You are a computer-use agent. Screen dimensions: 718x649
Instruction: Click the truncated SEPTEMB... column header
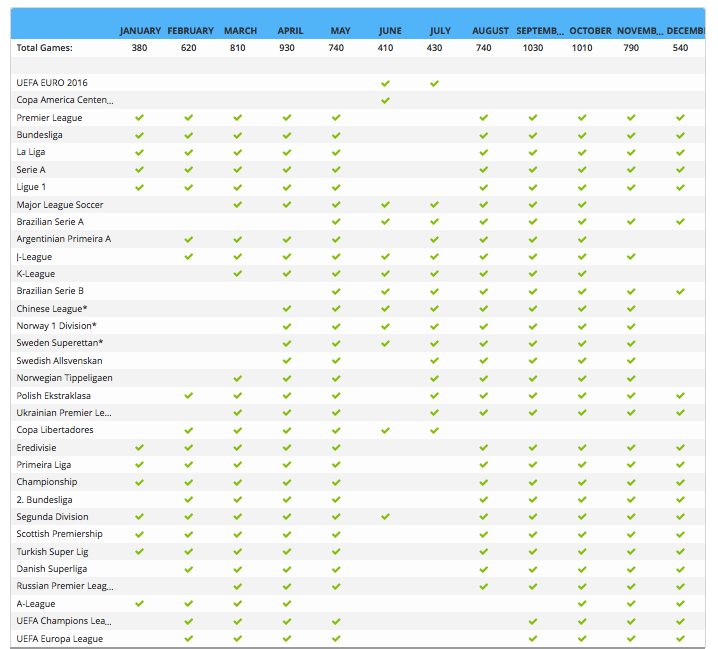tap(540, 31)
